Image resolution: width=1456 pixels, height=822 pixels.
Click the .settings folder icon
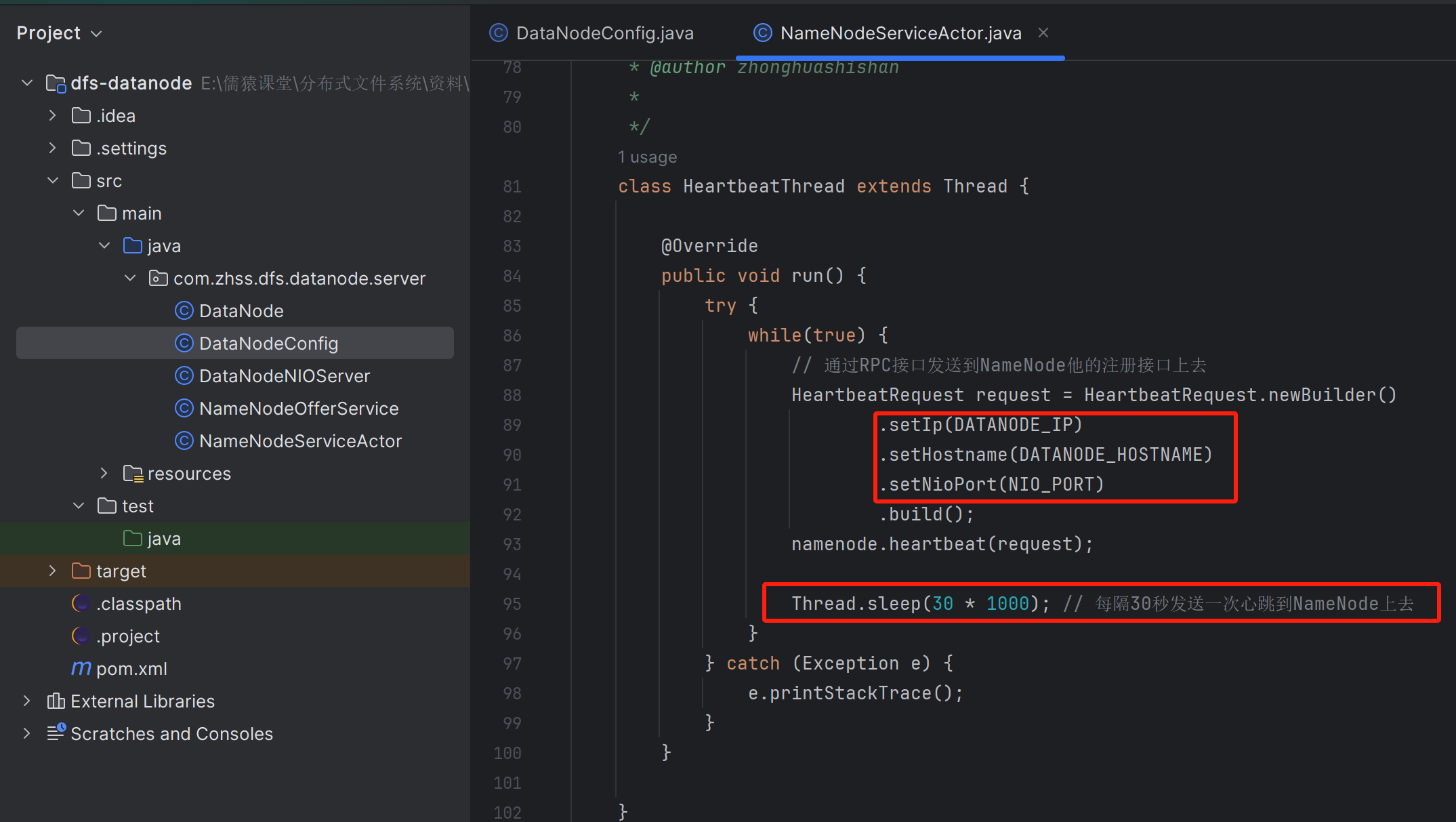coord(81,148)
